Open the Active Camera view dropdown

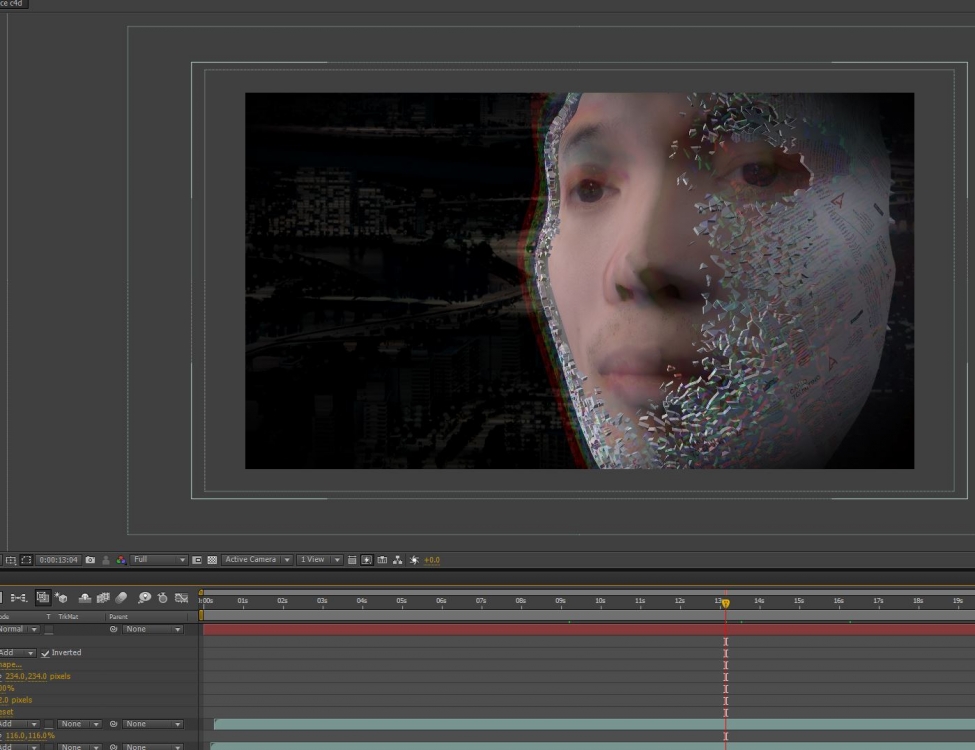257,560
